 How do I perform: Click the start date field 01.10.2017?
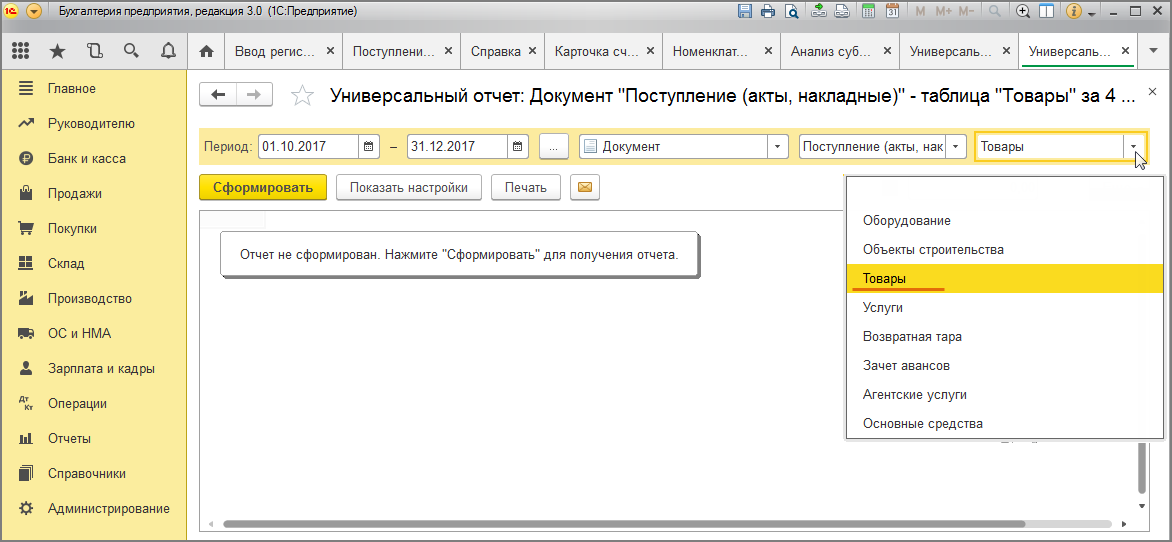[x=308, y=147]
